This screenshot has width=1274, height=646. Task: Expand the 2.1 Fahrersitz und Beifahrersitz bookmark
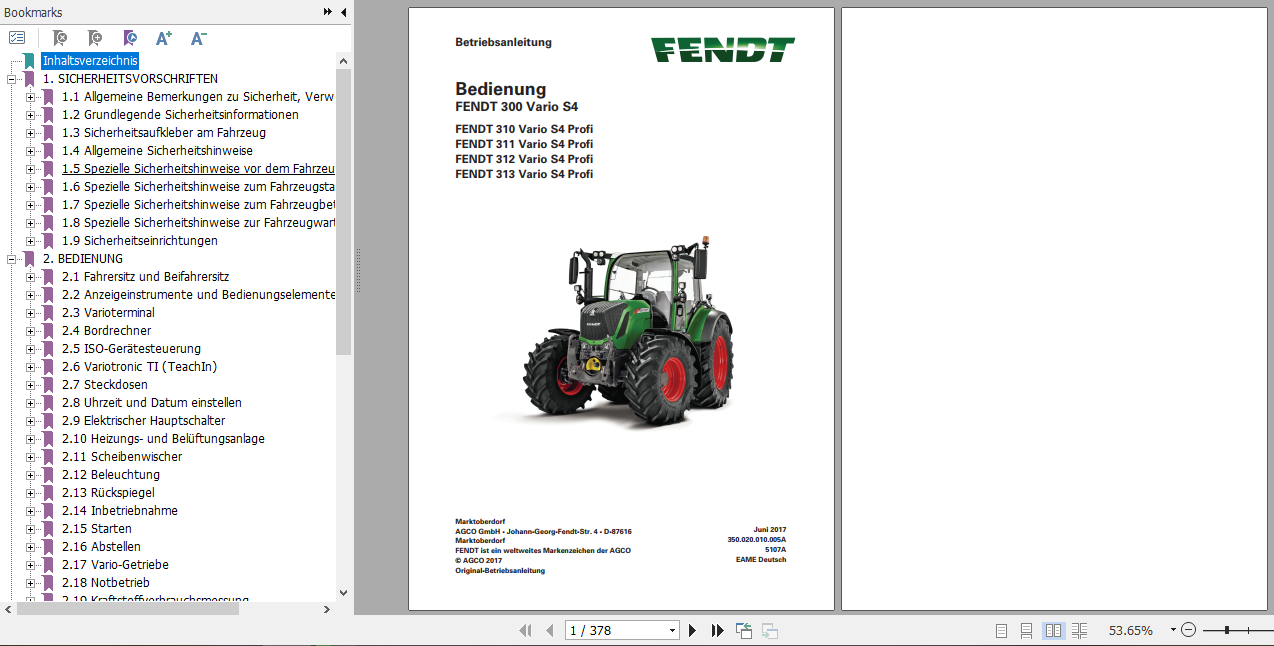[30, 277]
